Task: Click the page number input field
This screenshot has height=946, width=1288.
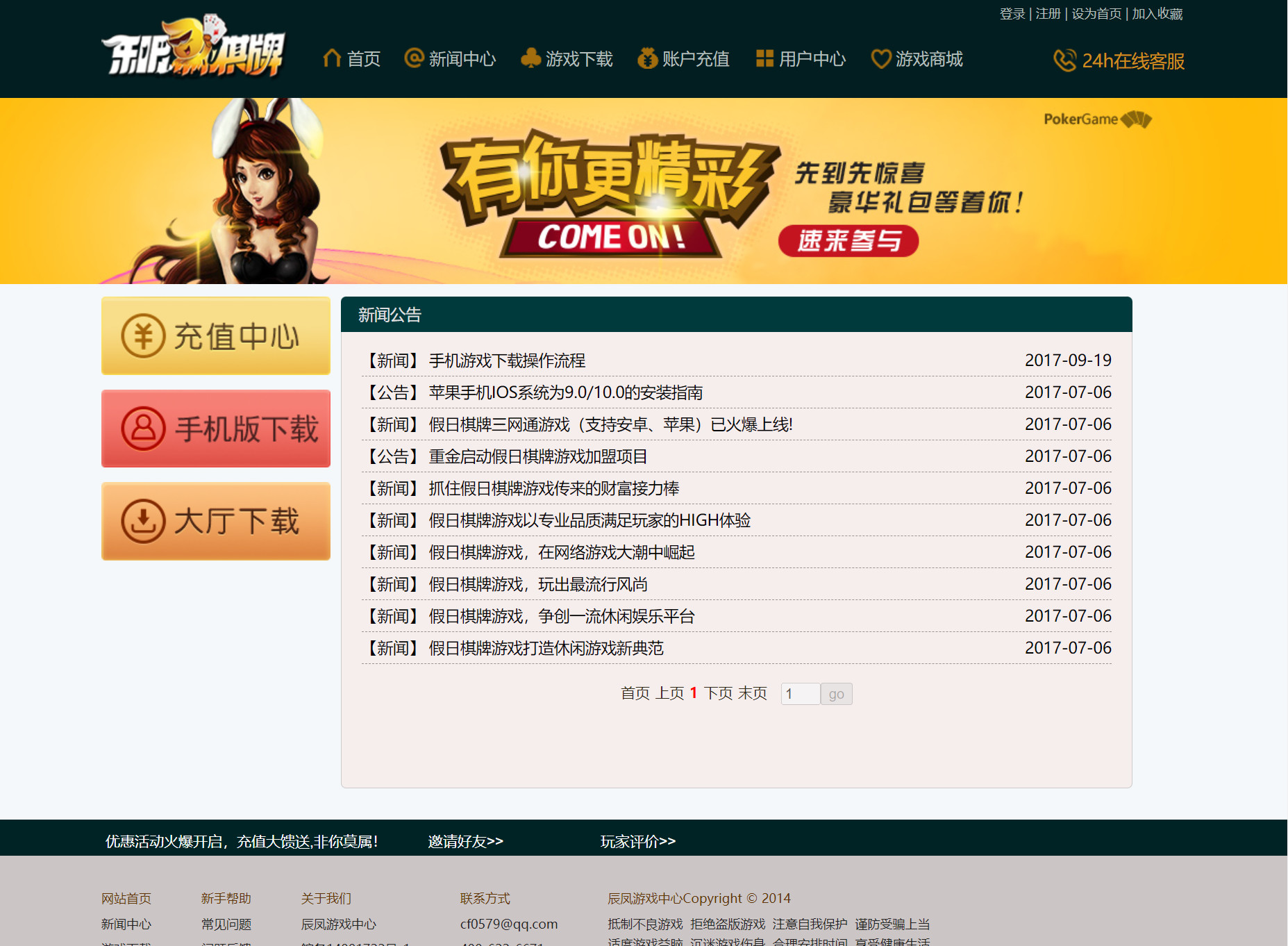Action: point(800,694)
